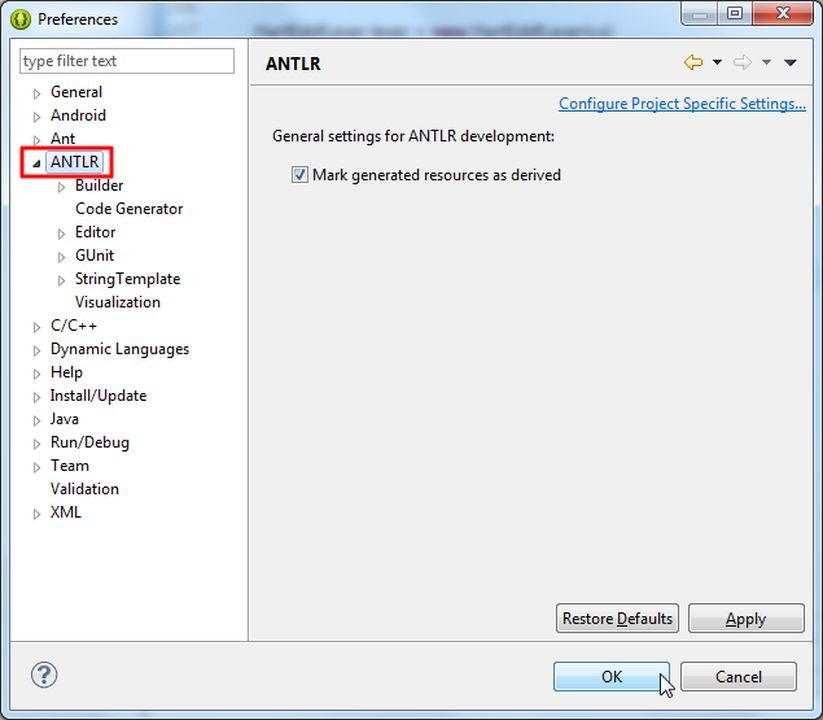The height and width of the screenshot is (720, 823).
Task: Confirm preferences with OK button
Action: (x=611, y=676)
